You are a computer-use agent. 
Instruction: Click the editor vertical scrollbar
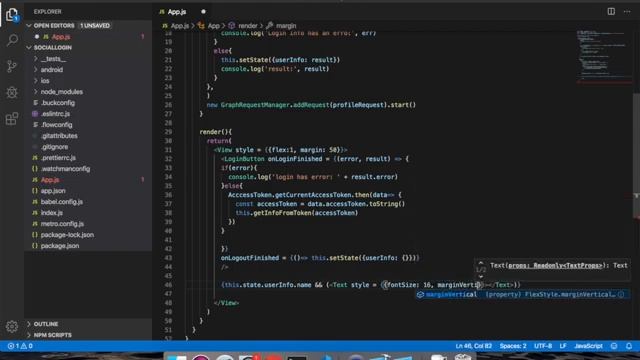tap(636, 155)
